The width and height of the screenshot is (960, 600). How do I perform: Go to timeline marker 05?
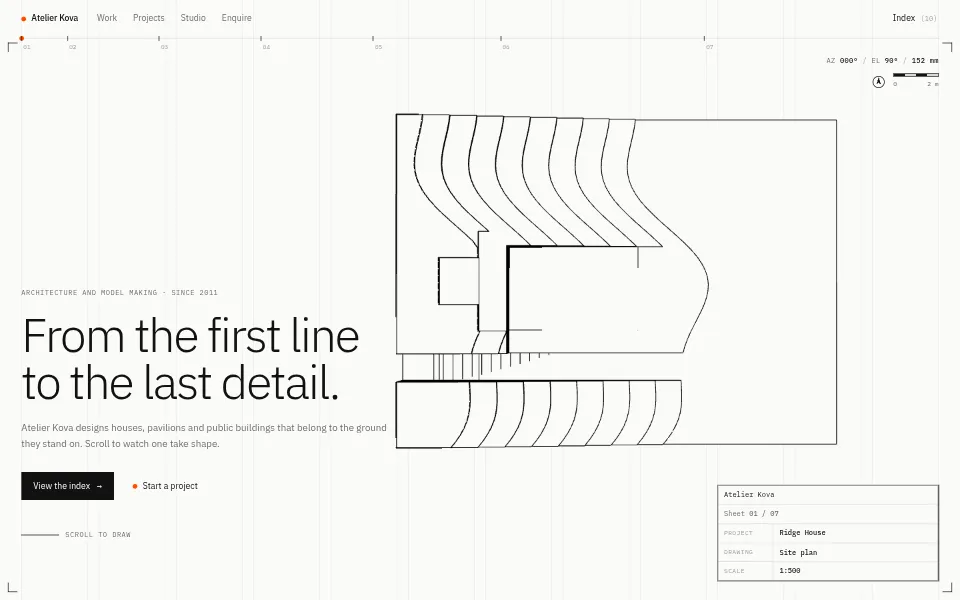click(376, 42)
